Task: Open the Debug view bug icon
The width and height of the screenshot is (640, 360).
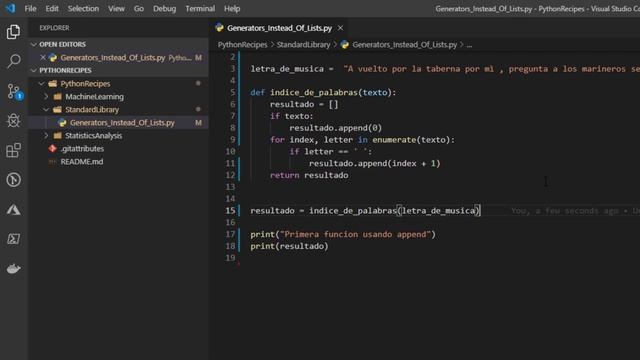Action: point(13,120)
